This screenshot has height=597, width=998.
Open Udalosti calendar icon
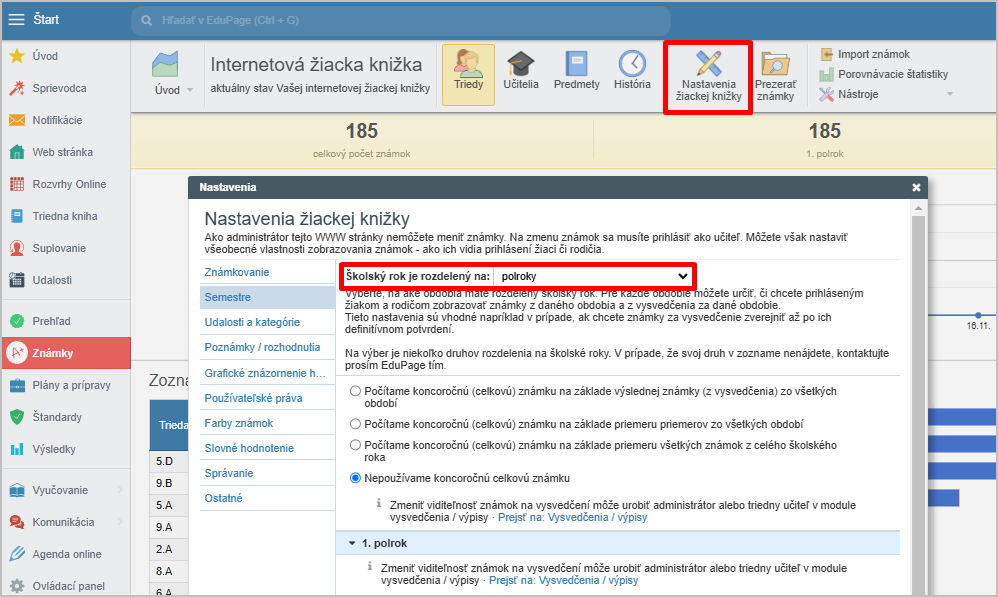coord(17,280)
